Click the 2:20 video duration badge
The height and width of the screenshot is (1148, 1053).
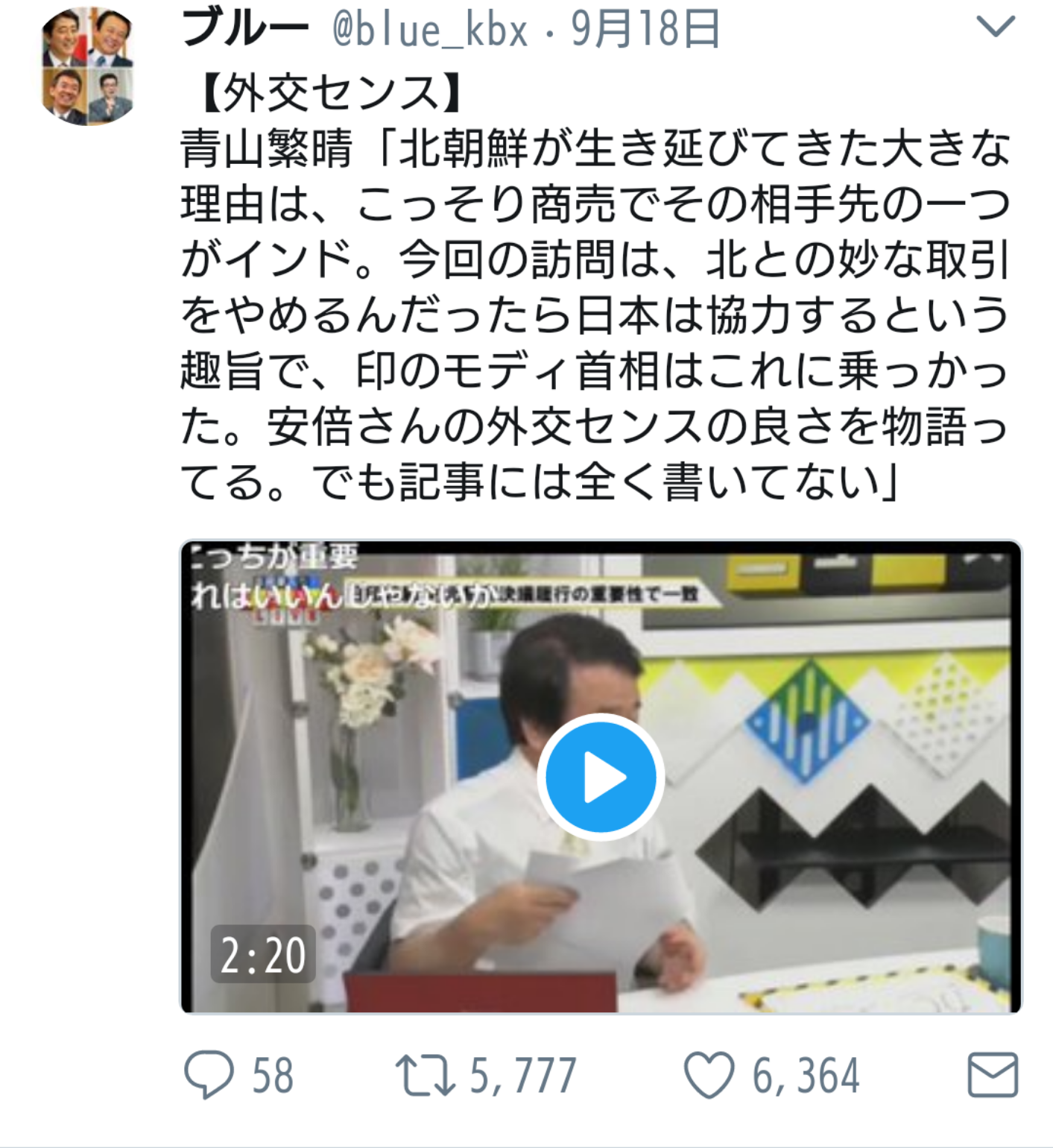[263, 954]
